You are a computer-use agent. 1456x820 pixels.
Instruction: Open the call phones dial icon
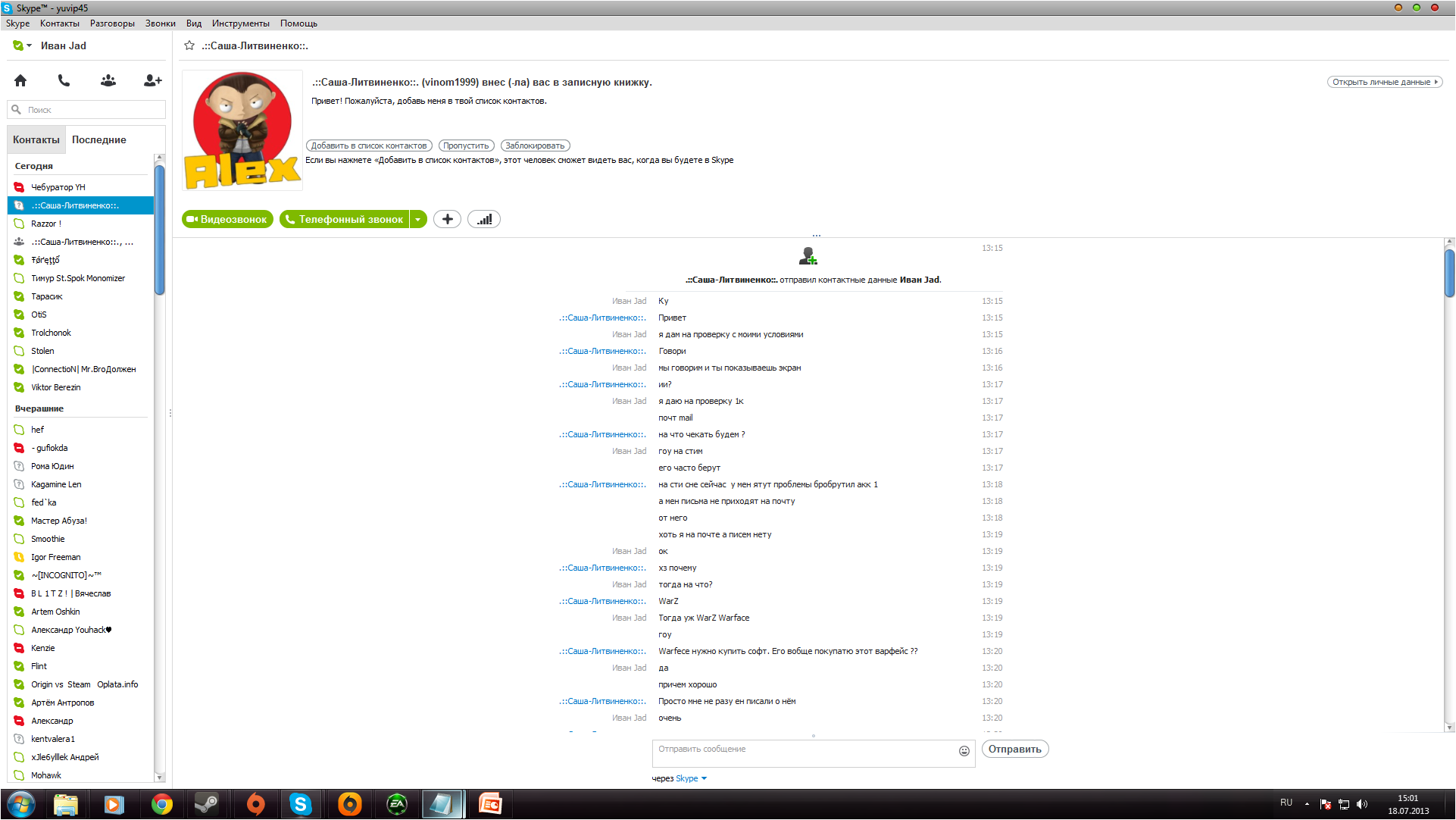tap(64, 80)
